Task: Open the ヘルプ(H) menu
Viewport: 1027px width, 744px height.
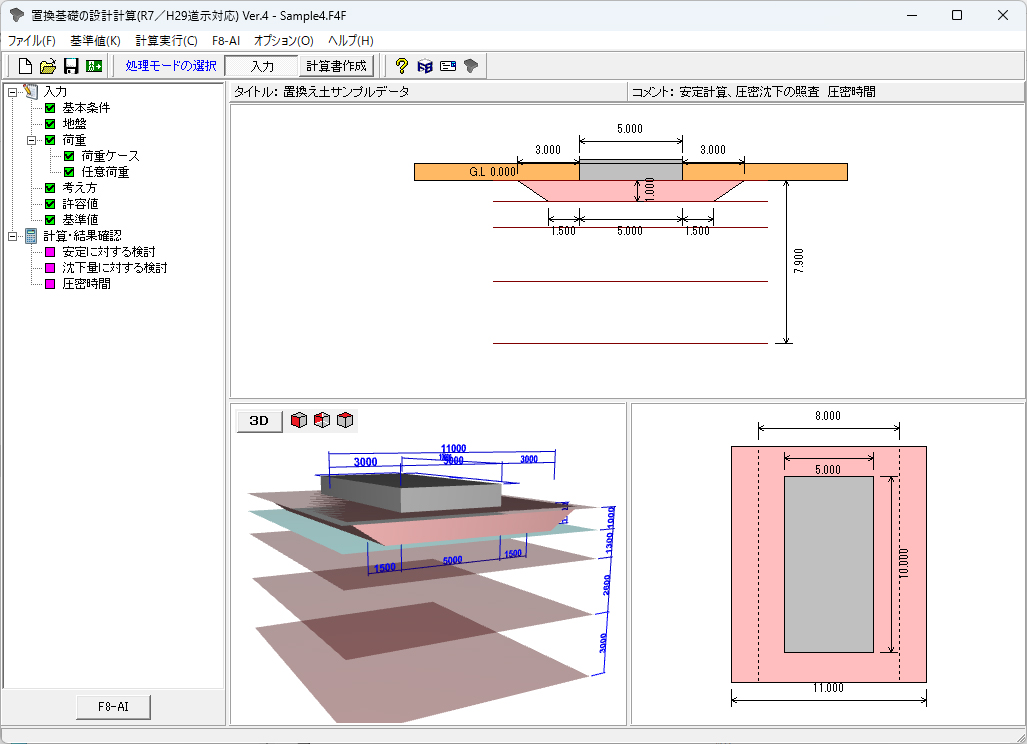Action: pyautogui.click(x=350, y=41)
